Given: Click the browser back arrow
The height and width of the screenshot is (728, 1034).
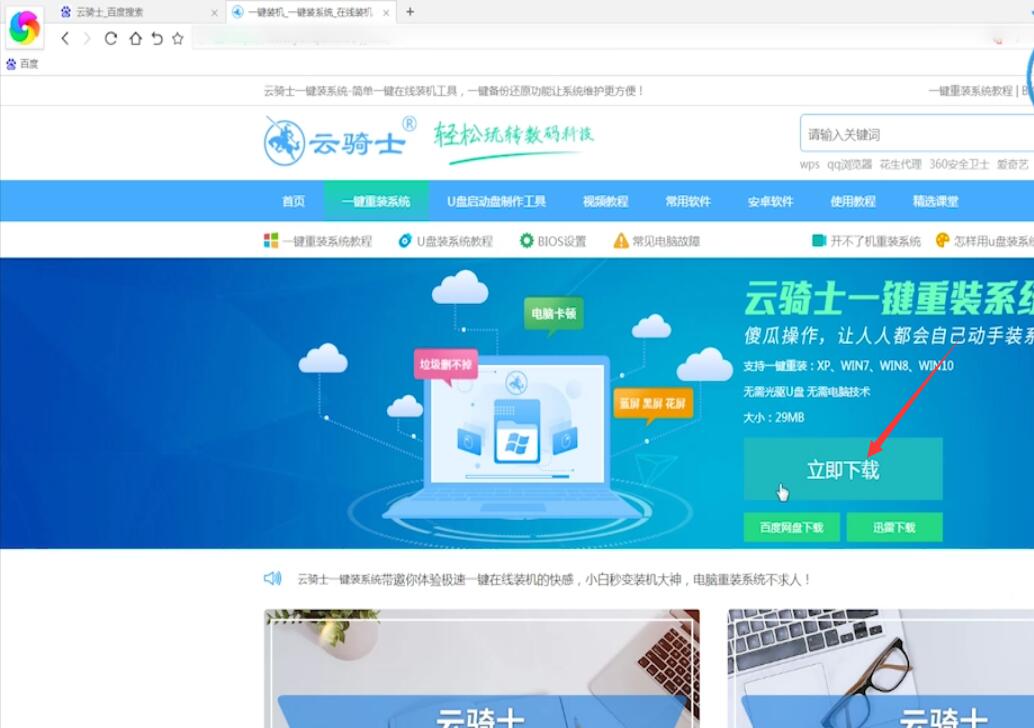Looking at the screenshot, I should pos(65,39).
